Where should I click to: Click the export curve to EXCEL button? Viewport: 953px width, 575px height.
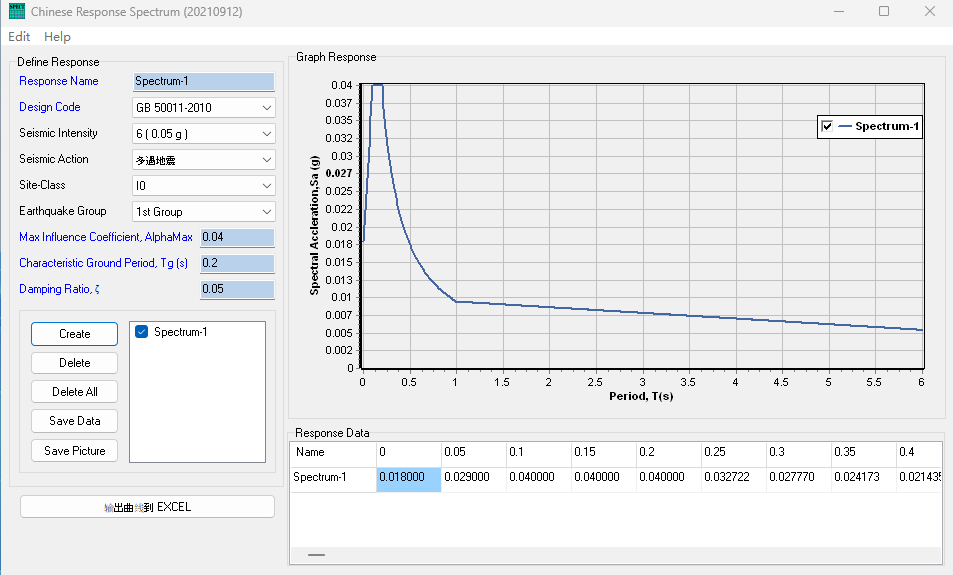tap(147, 507)
